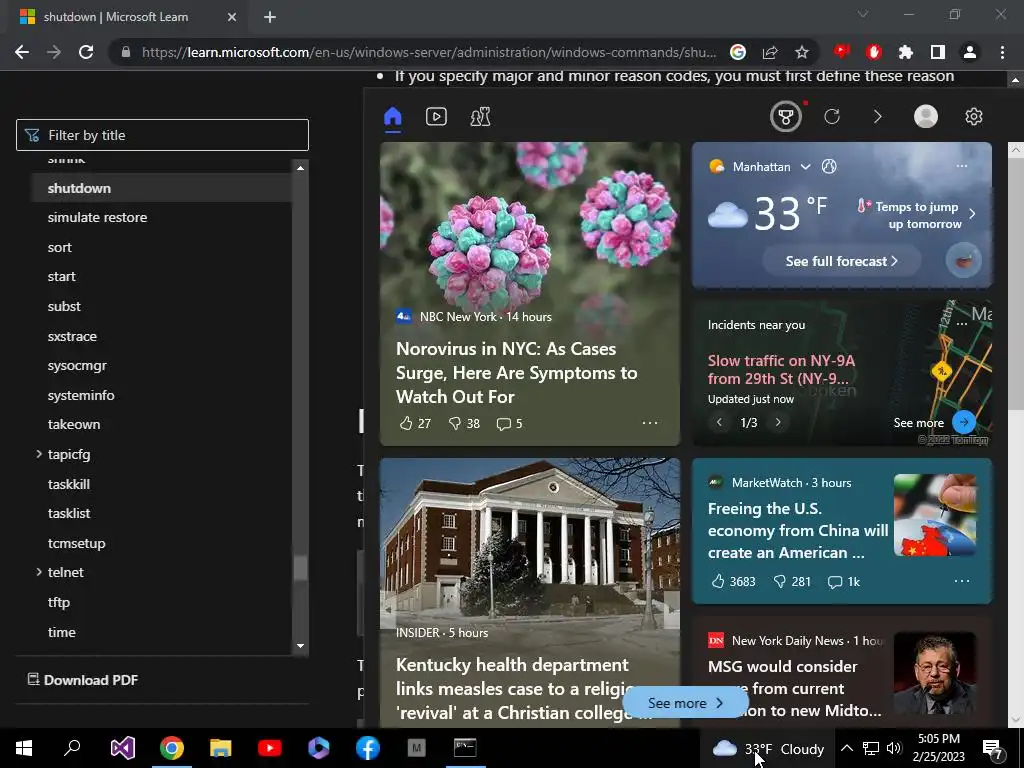
Task: Reload the page in Chrome
Action: click(x=86, y=52)
